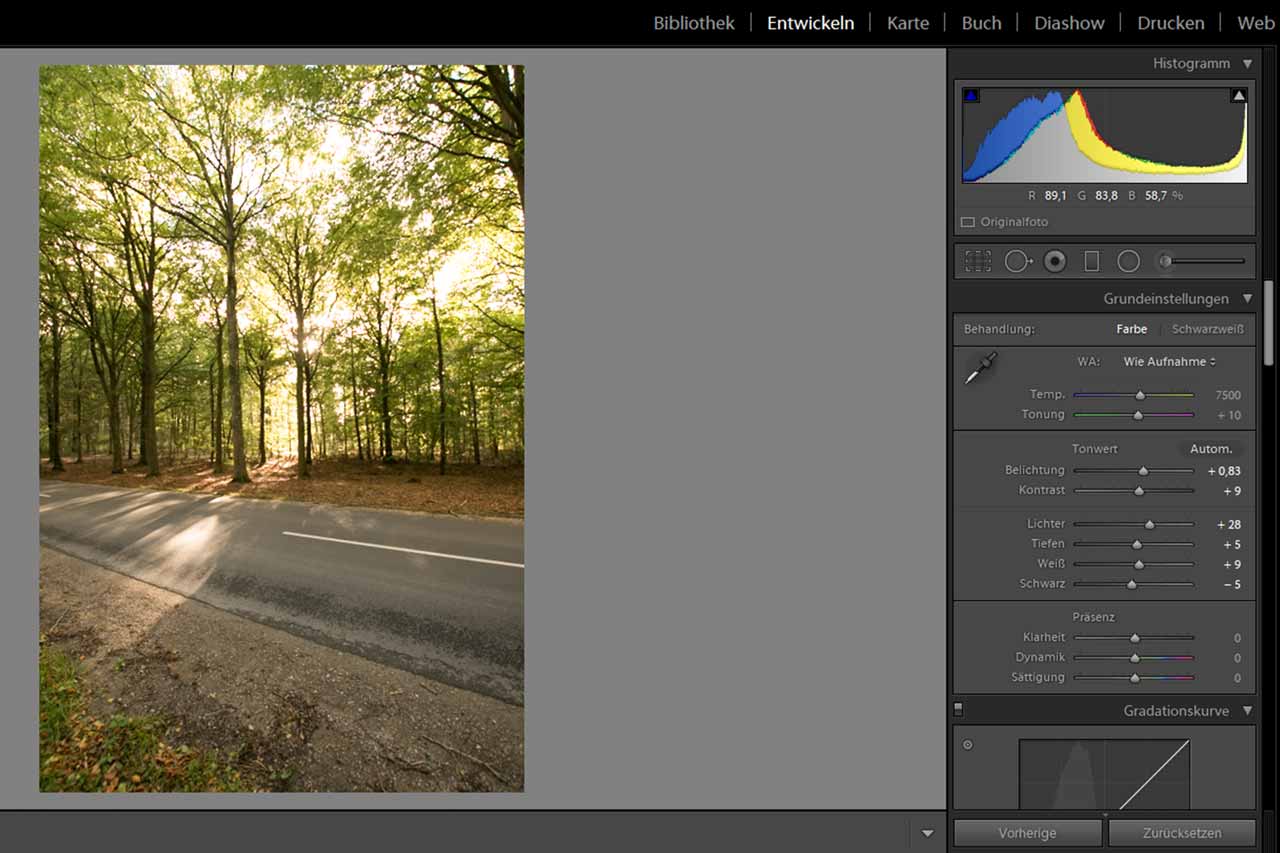Open the Karte module

[907, 23]
